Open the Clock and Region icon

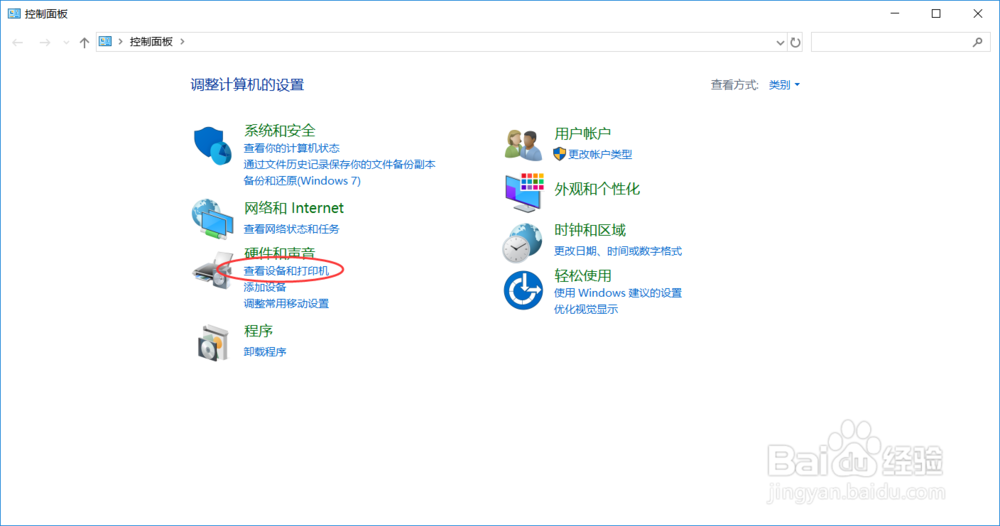point(522,243)
